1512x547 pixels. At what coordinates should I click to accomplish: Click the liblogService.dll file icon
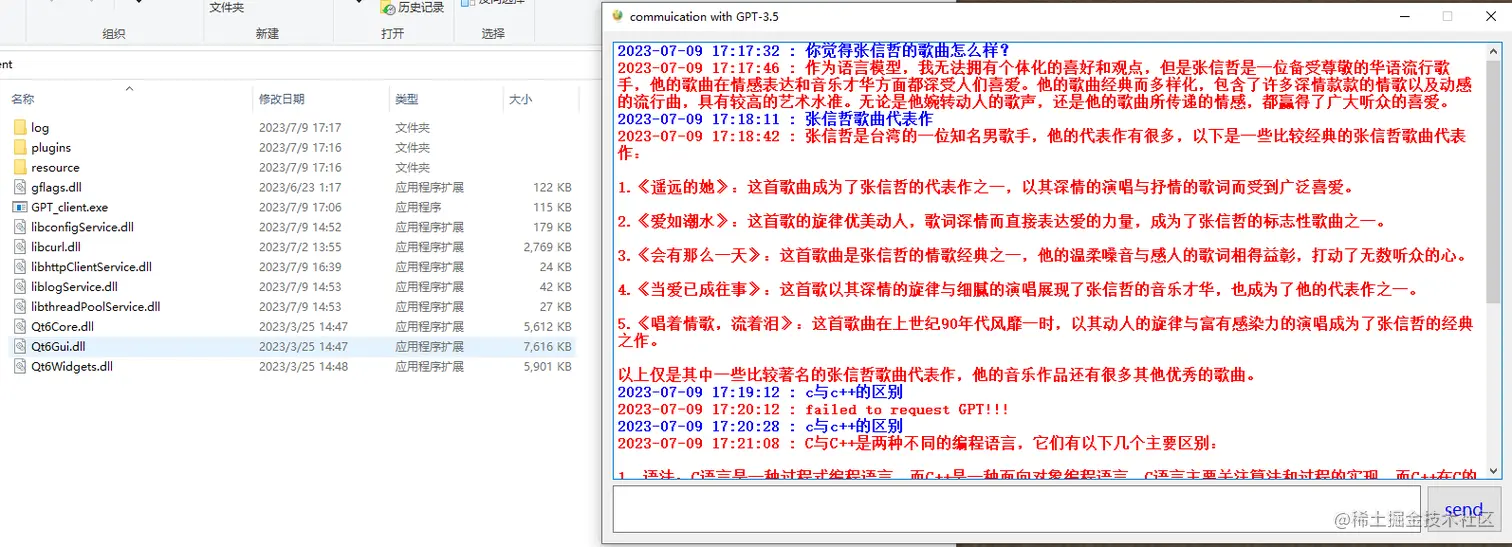(21, 287)
